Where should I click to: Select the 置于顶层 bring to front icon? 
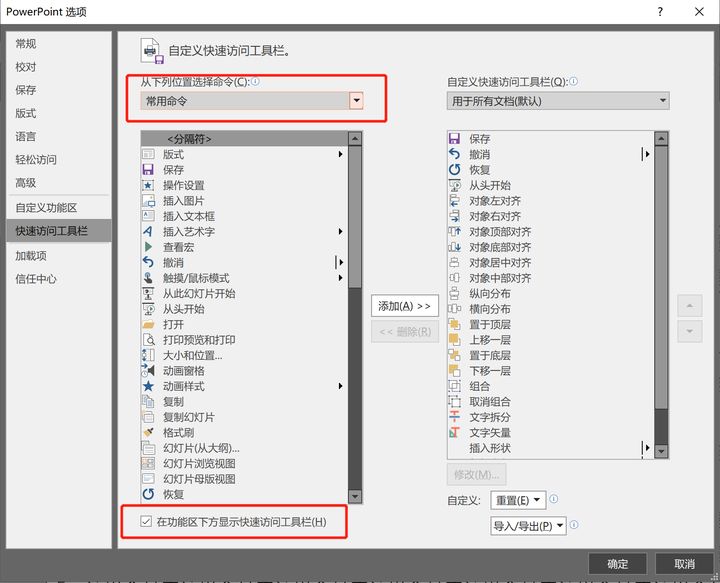point(454,325)
